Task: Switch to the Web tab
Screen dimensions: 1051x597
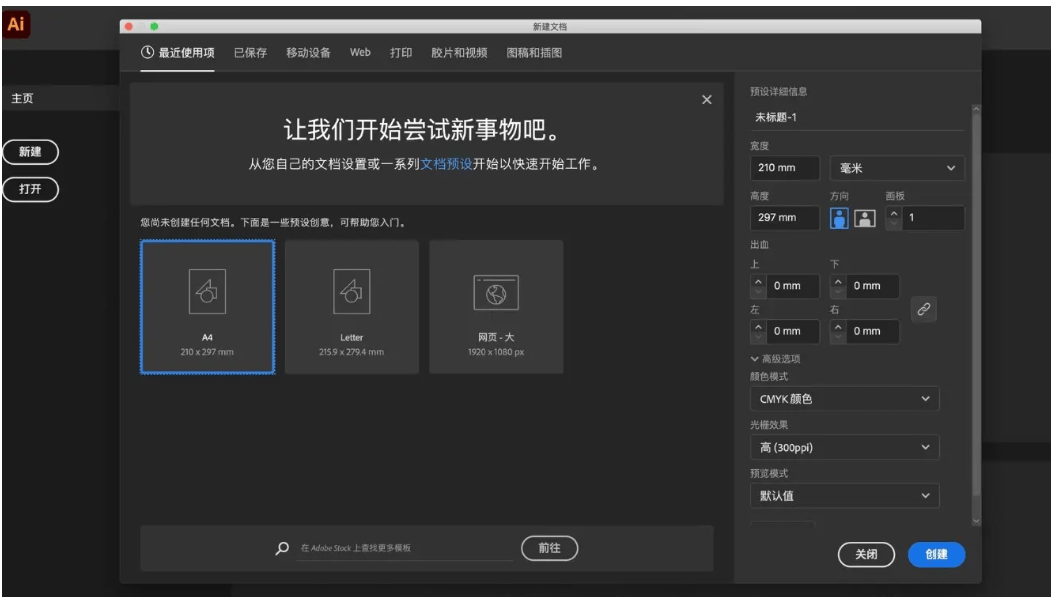Action: click(360, 52)
